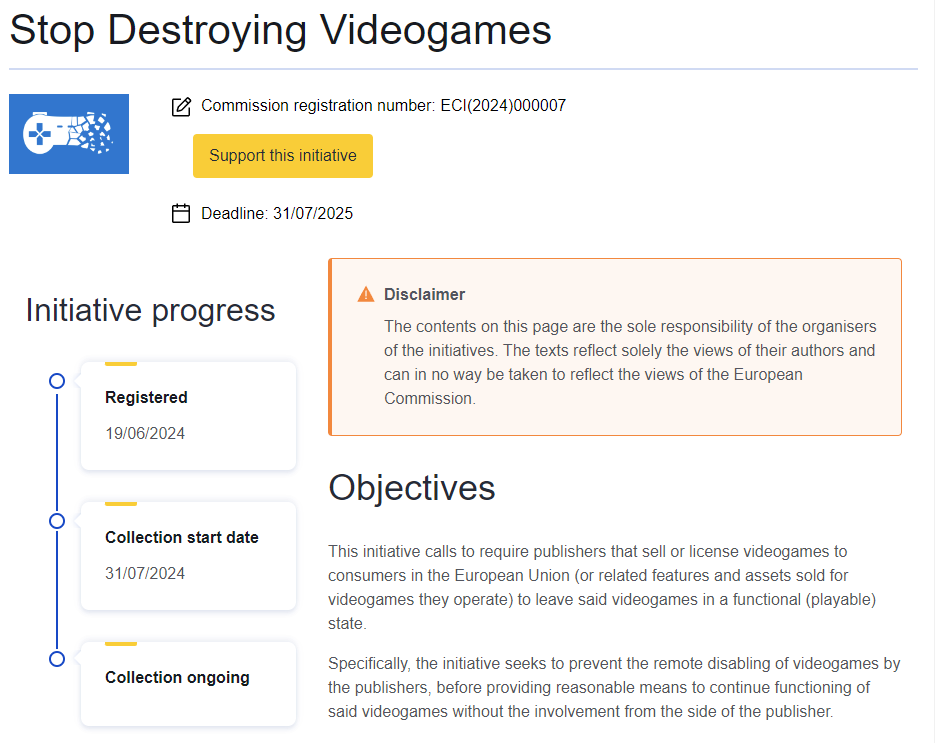
Task: Select the Registered milestone card
Action: pyautogui.click(x=188, y=415)
